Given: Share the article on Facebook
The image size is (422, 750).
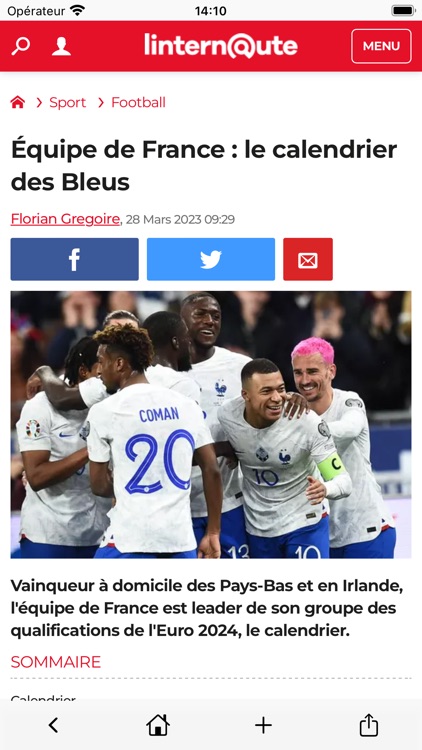Looking at the screenshot, I should tap(75, 259).
